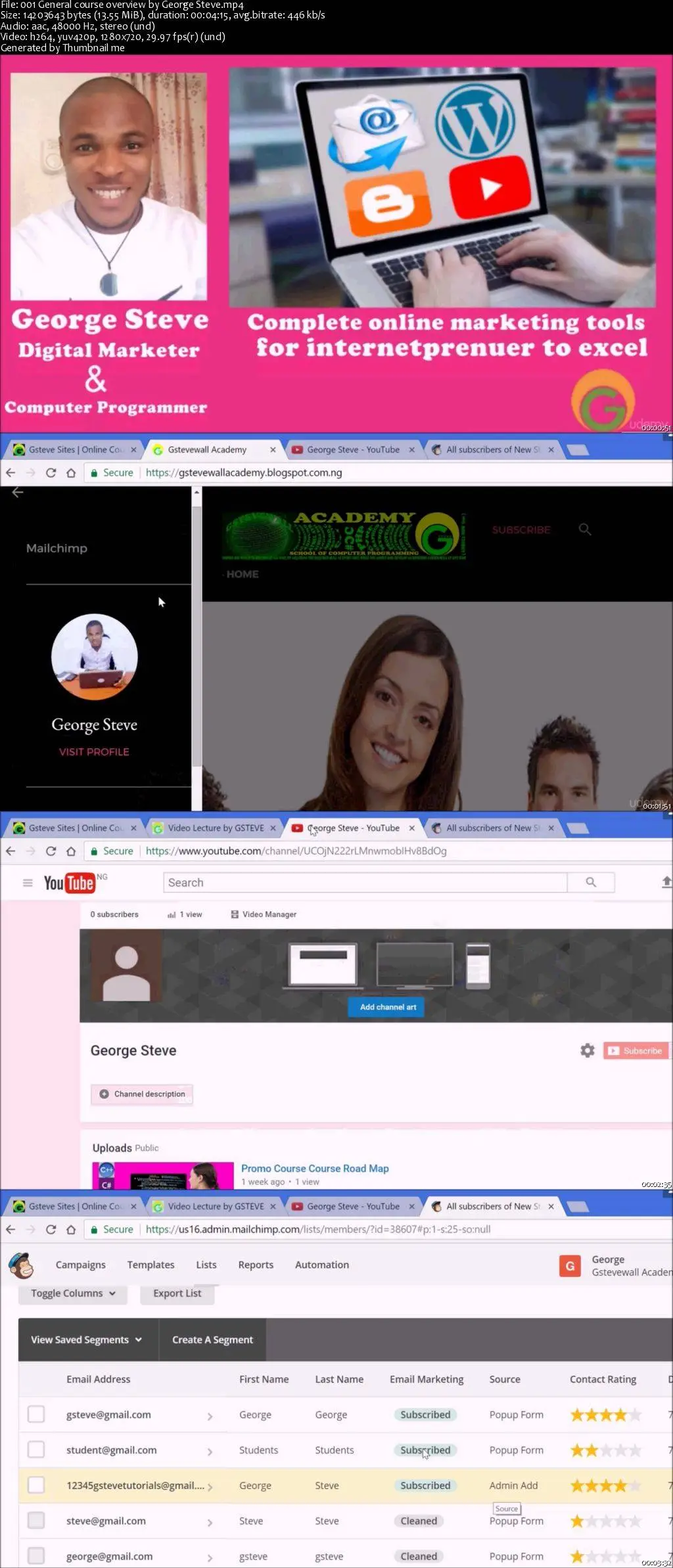The height and width of the screenshot is (1568, 673).
Task: Tick the george@gmail.com row checkbox
Action: point(36,1556)
